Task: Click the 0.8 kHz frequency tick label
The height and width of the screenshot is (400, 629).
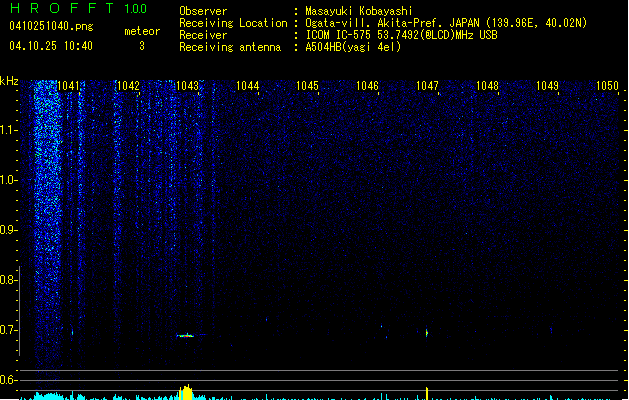Action: [x=8, y=280]
